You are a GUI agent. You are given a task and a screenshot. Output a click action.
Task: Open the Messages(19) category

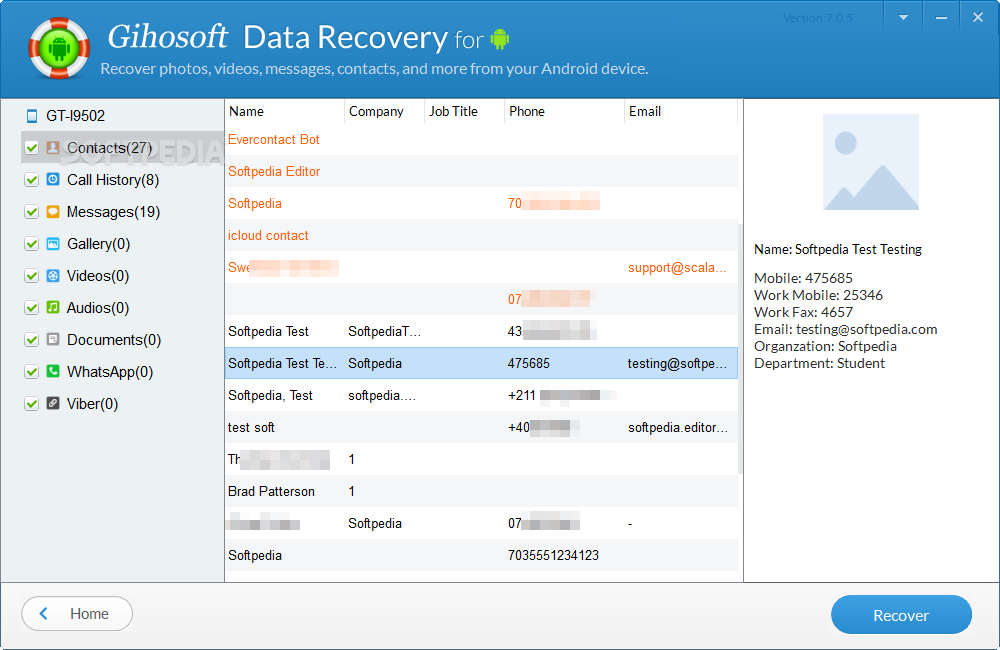pos(114,212)
